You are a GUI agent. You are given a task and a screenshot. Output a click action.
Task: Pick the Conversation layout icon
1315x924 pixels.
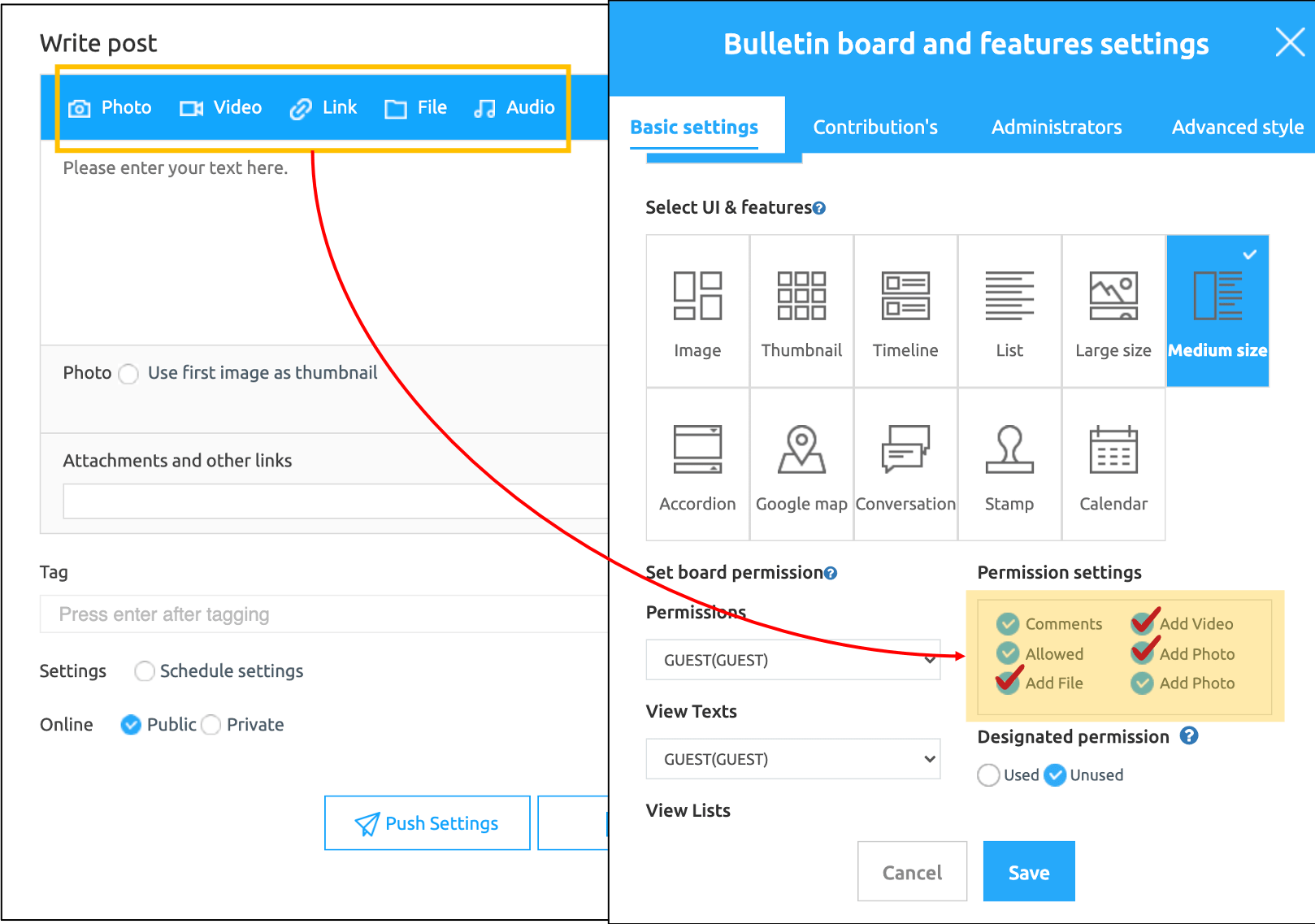tap(905, 449)
